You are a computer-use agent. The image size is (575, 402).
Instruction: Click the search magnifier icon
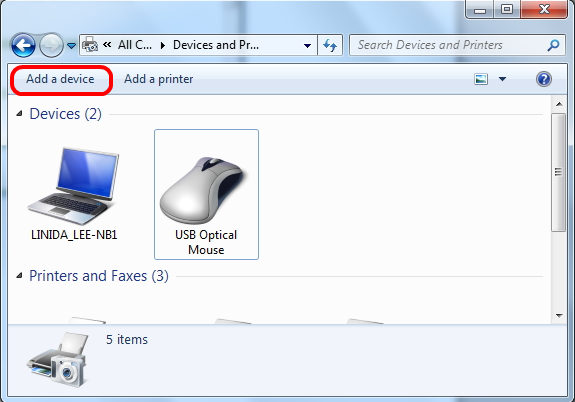553,45
